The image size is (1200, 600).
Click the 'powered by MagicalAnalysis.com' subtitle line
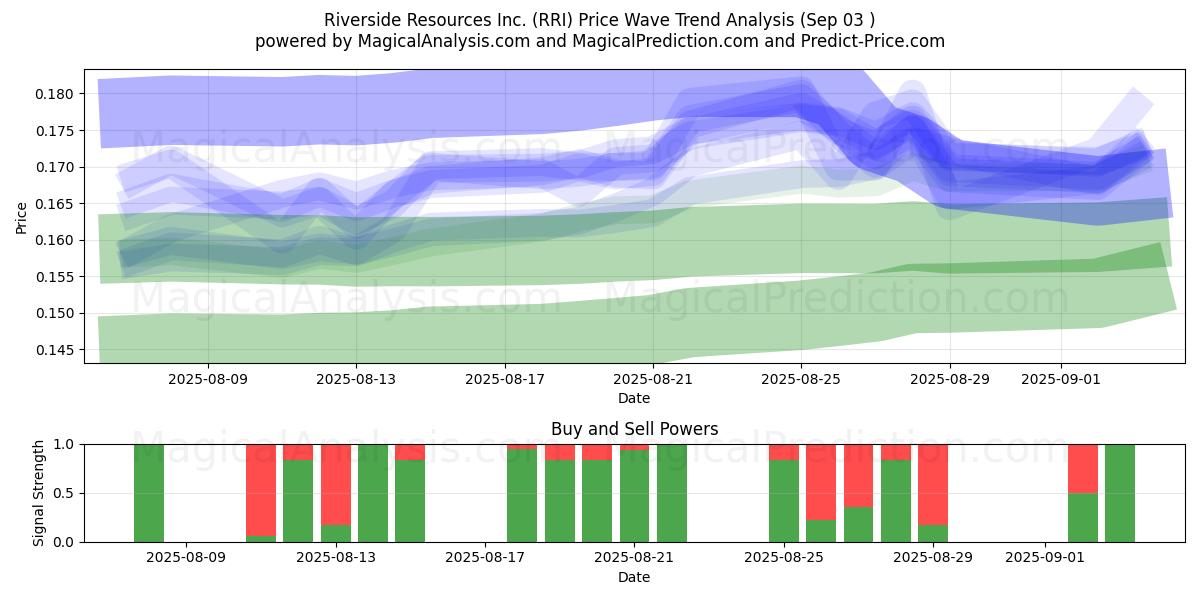coord(600,41)
